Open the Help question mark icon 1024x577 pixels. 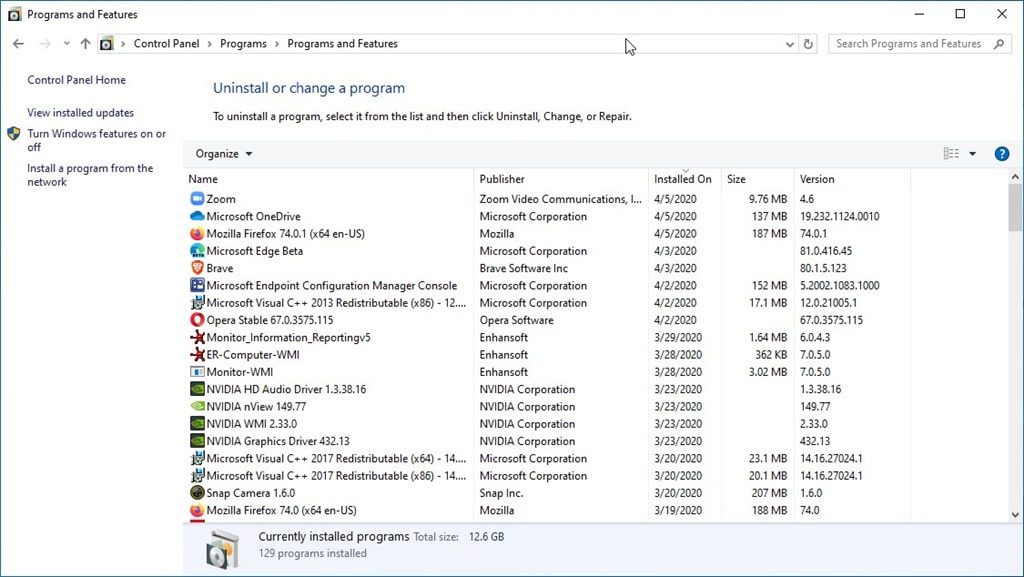(1001, 153)
